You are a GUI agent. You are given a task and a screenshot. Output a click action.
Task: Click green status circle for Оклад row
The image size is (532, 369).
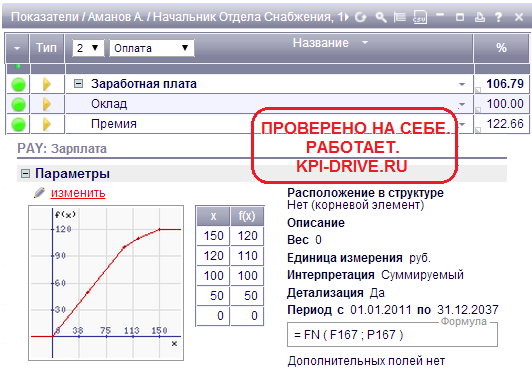pyautogui.click(x=18, y=104)
